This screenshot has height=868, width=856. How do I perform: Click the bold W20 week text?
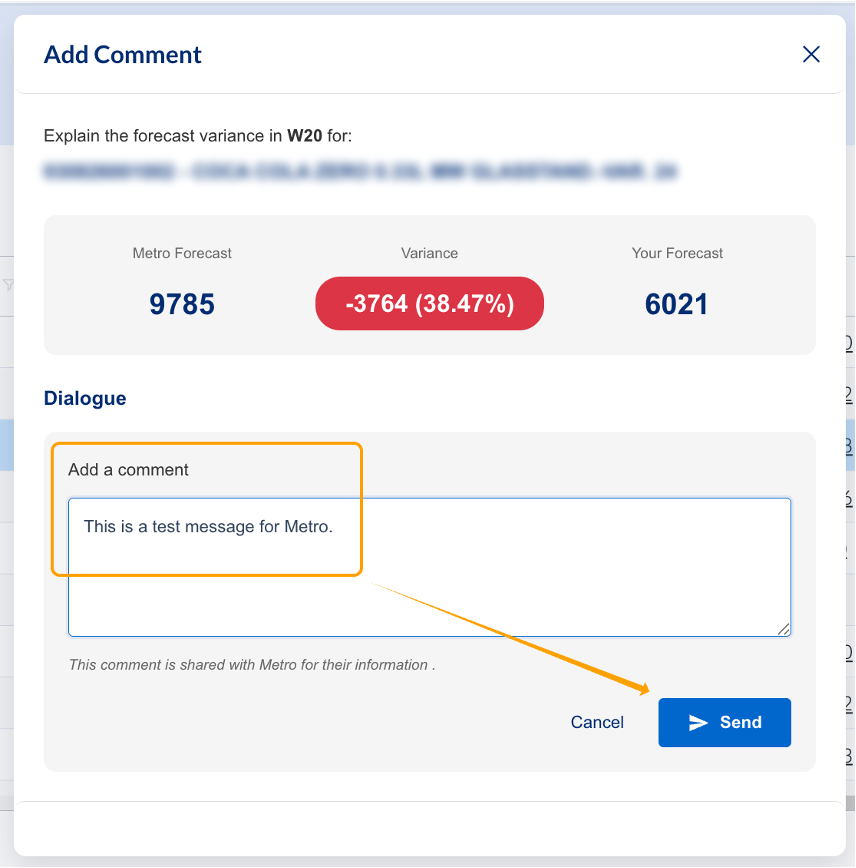click(x=305, y=136)
